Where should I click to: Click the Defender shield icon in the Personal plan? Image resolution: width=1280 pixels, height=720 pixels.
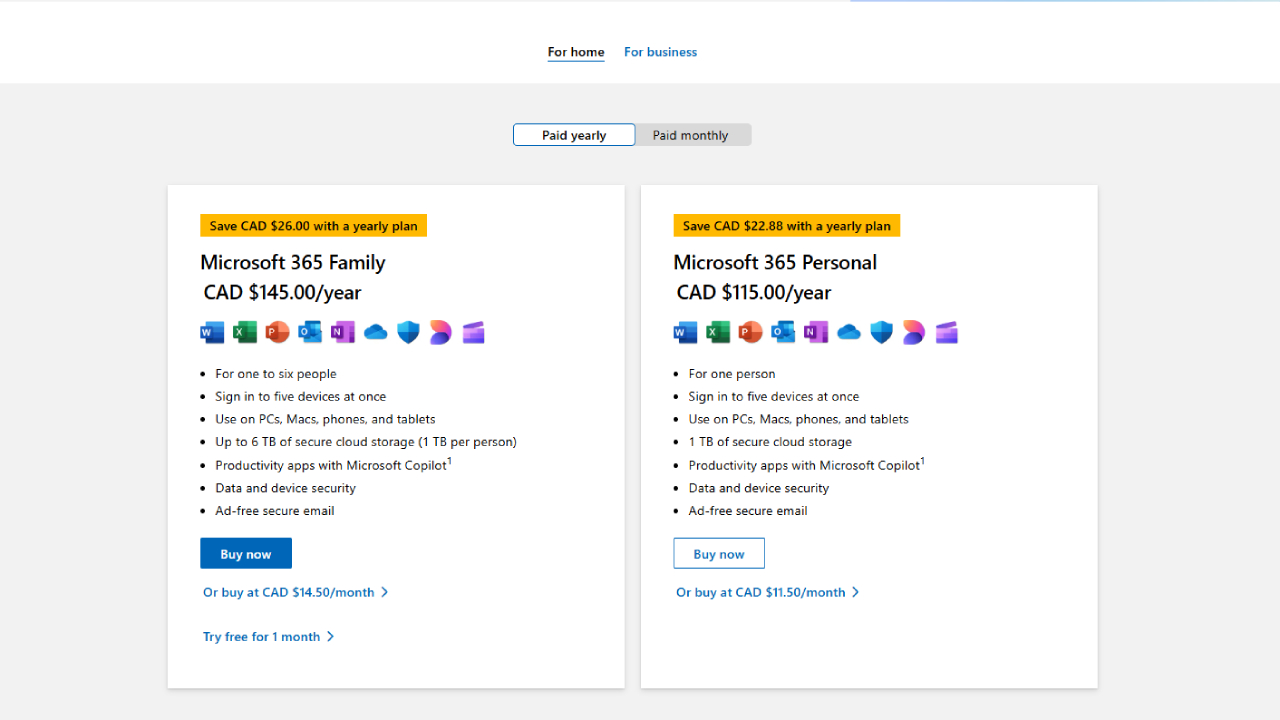coord(881,332)
